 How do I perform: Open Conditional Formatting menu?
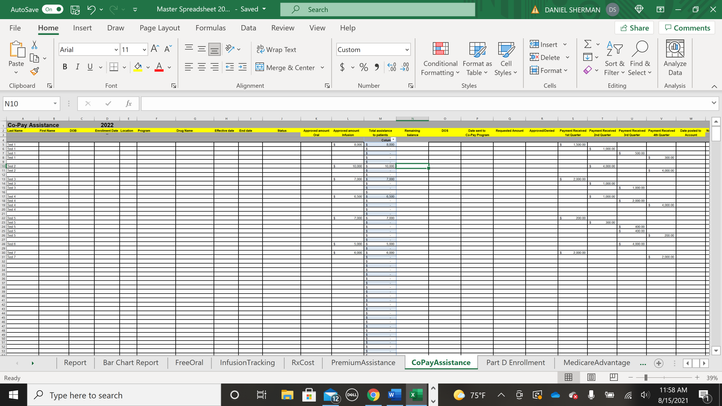(440, 58)
